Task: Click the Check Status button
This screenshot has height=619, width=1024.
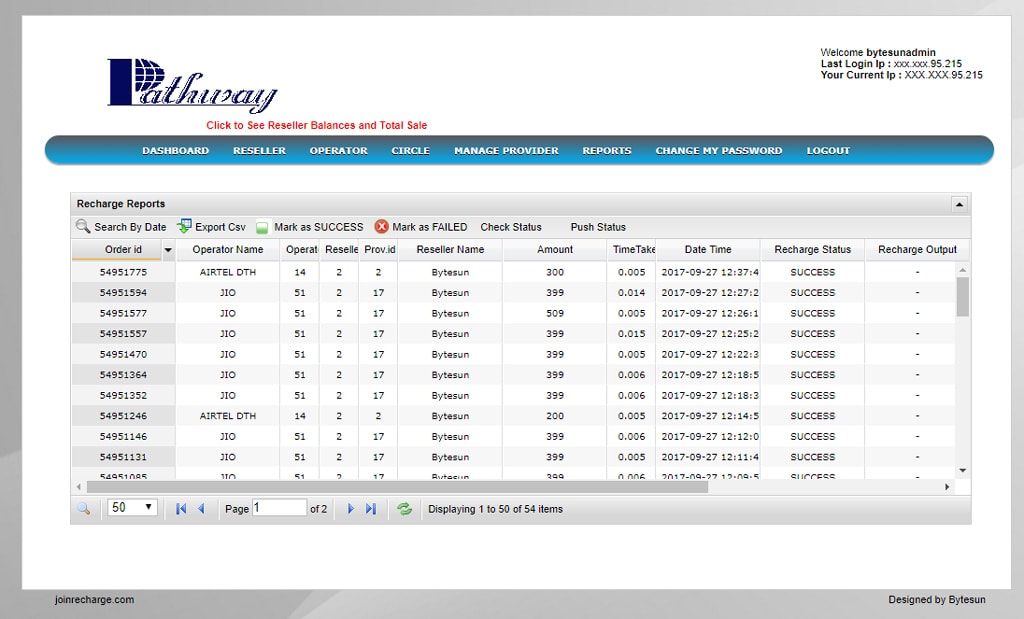Action: 510,227
